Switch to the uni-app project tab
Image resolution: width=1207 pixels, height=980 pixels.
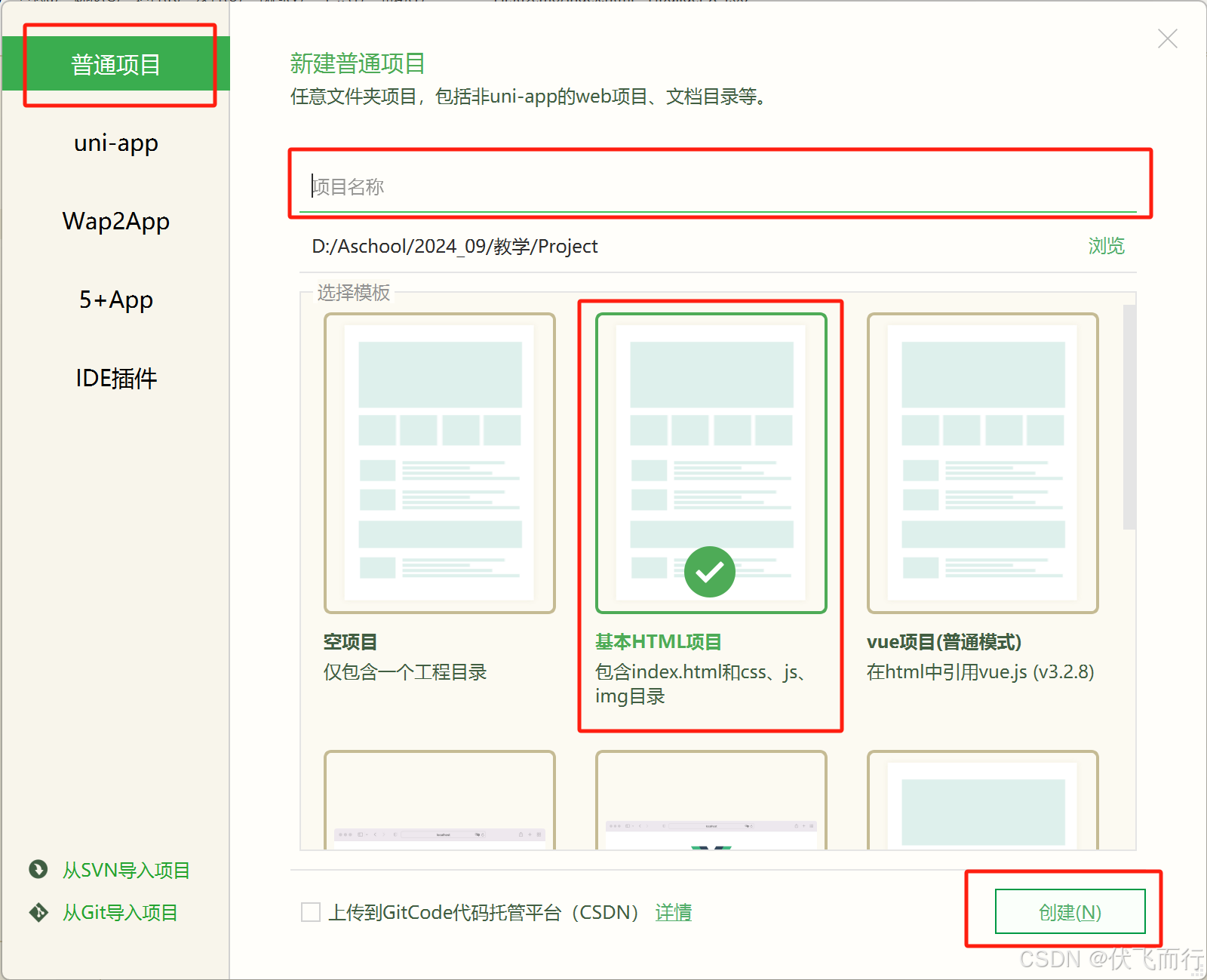point(115,143)
